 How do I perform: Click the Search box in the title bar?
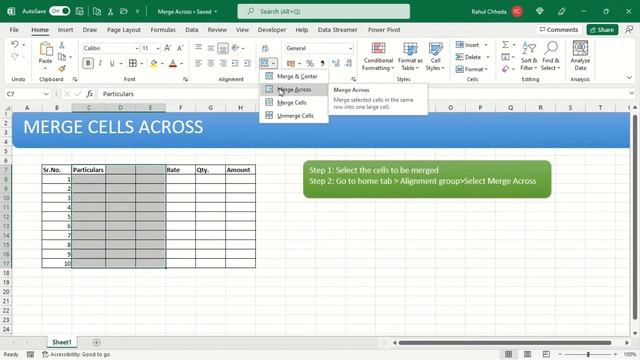(x=324, y=11)
